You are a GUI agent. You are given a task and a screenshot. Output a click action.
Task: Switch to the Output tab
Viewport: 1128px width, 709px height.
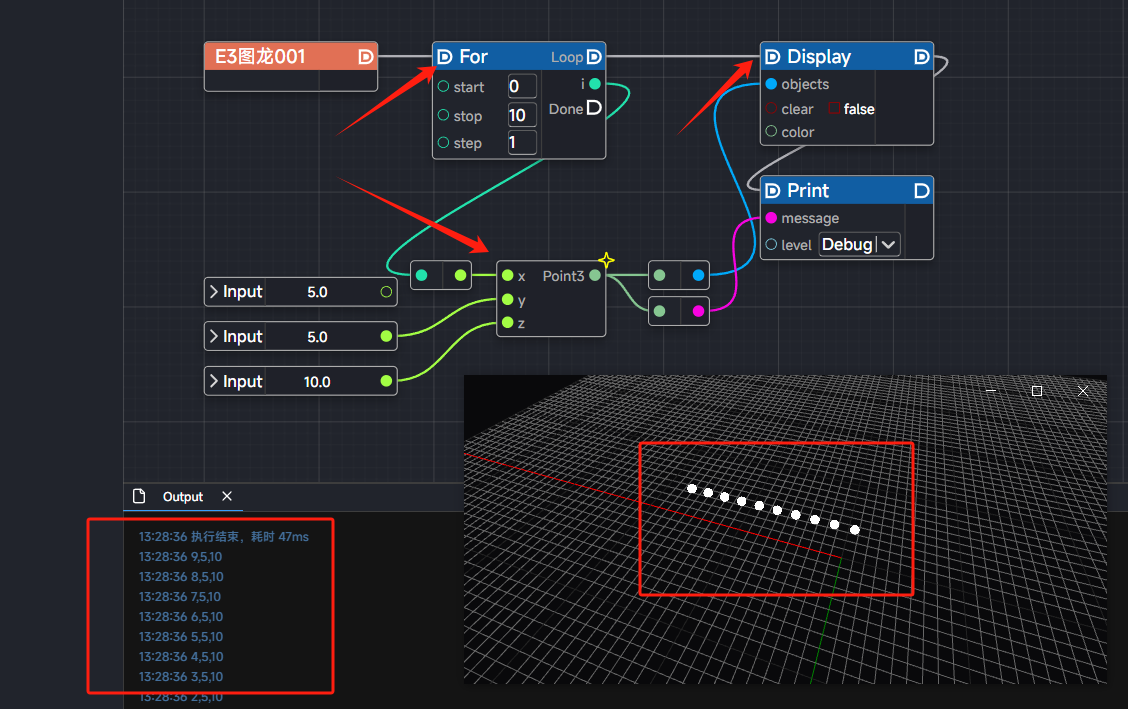(x=182, y=497)
